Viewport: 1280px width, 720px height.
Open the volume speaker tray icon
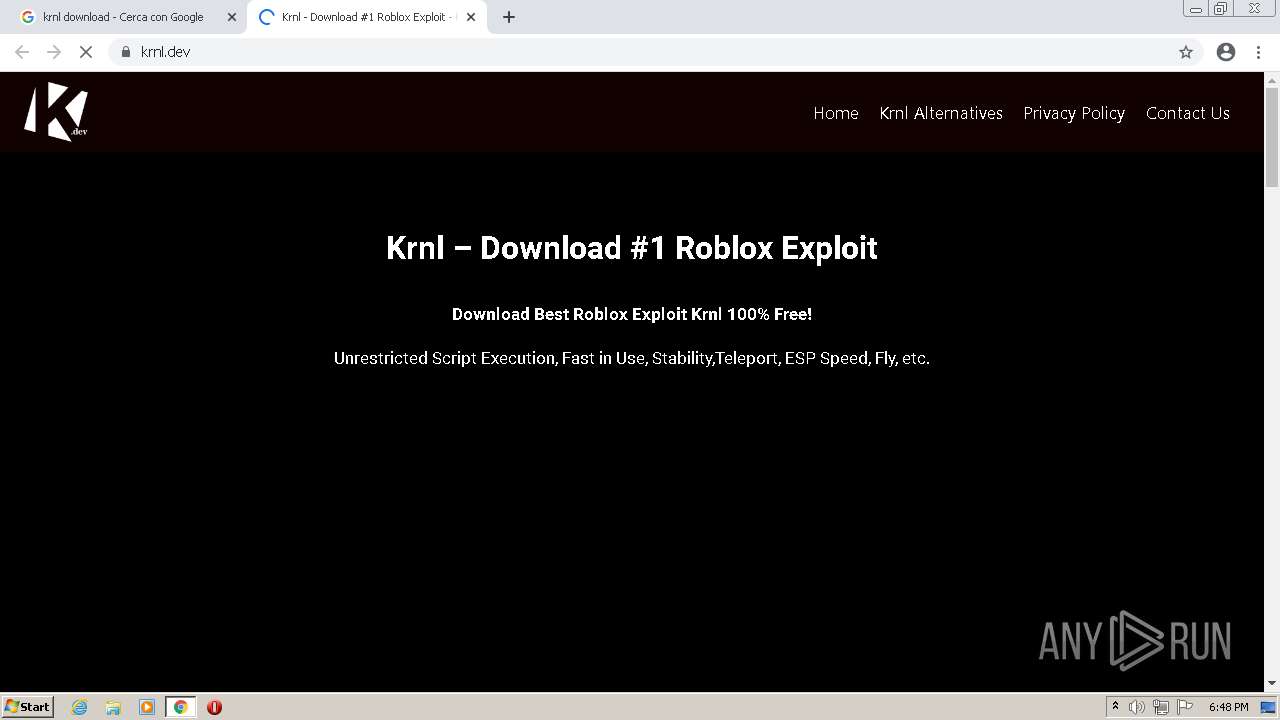click(1137, 707)
